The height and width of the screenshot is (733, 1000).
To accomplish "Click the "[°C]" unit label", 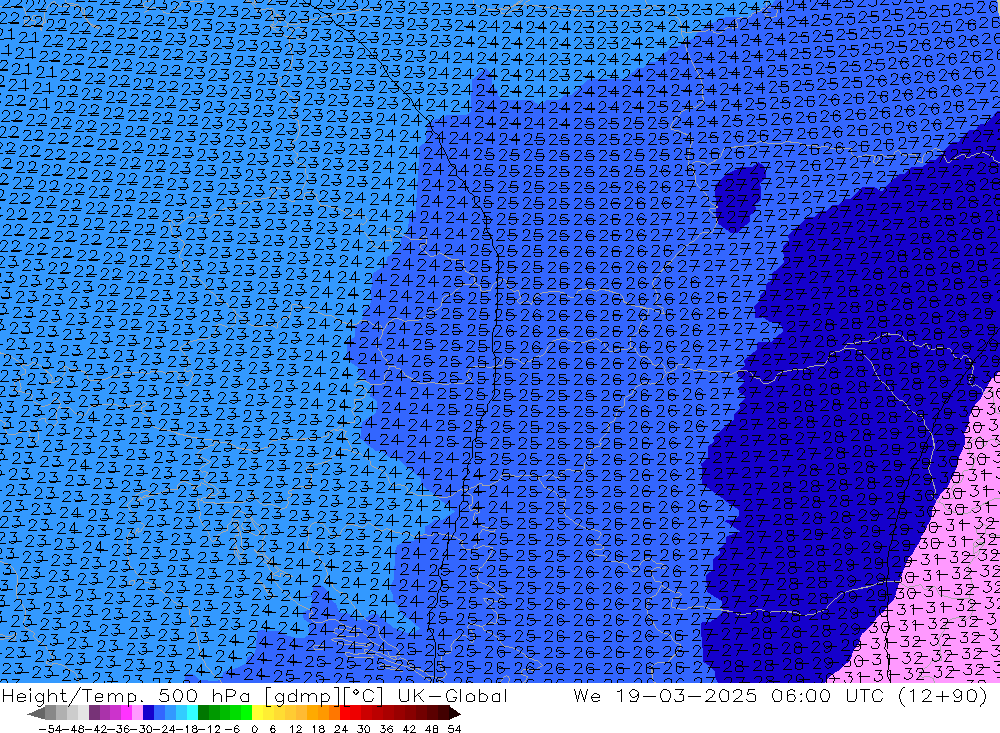I will point(364,696).
